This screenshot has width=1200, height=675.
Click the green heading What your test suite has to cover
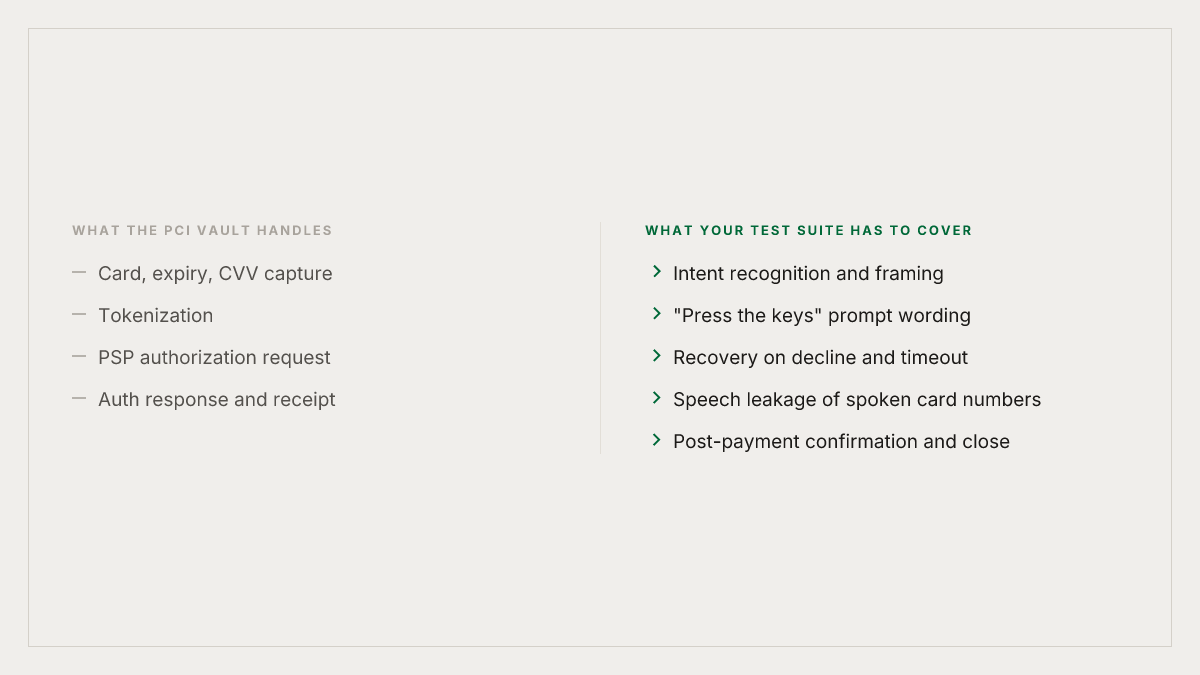[809, 230]
